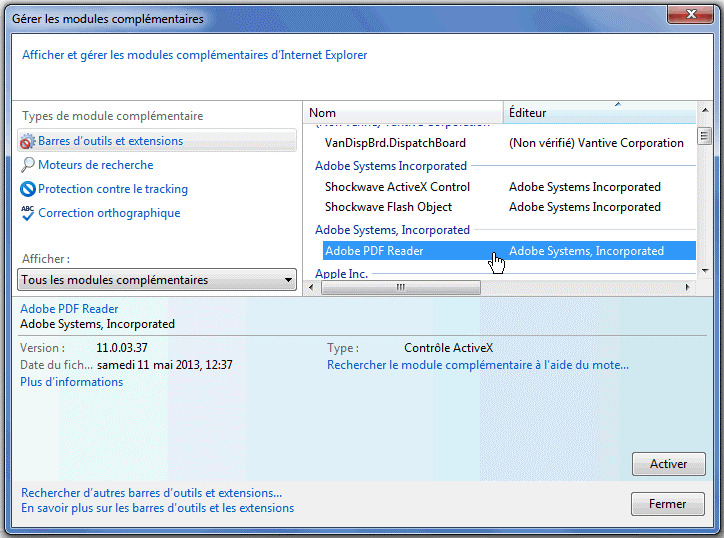This screenshot has width=724, height=538.
Task: Click the Moteurs de recherche magnifier icon
Action: pos(28,165)
